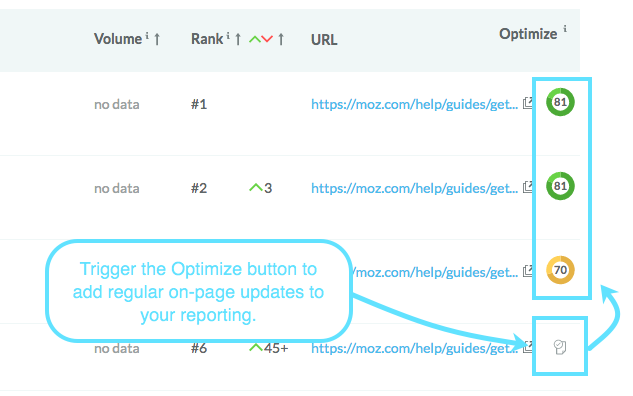Select the Volume column header
The height and width of the screenshot is (396, 633).
point(118,39)
